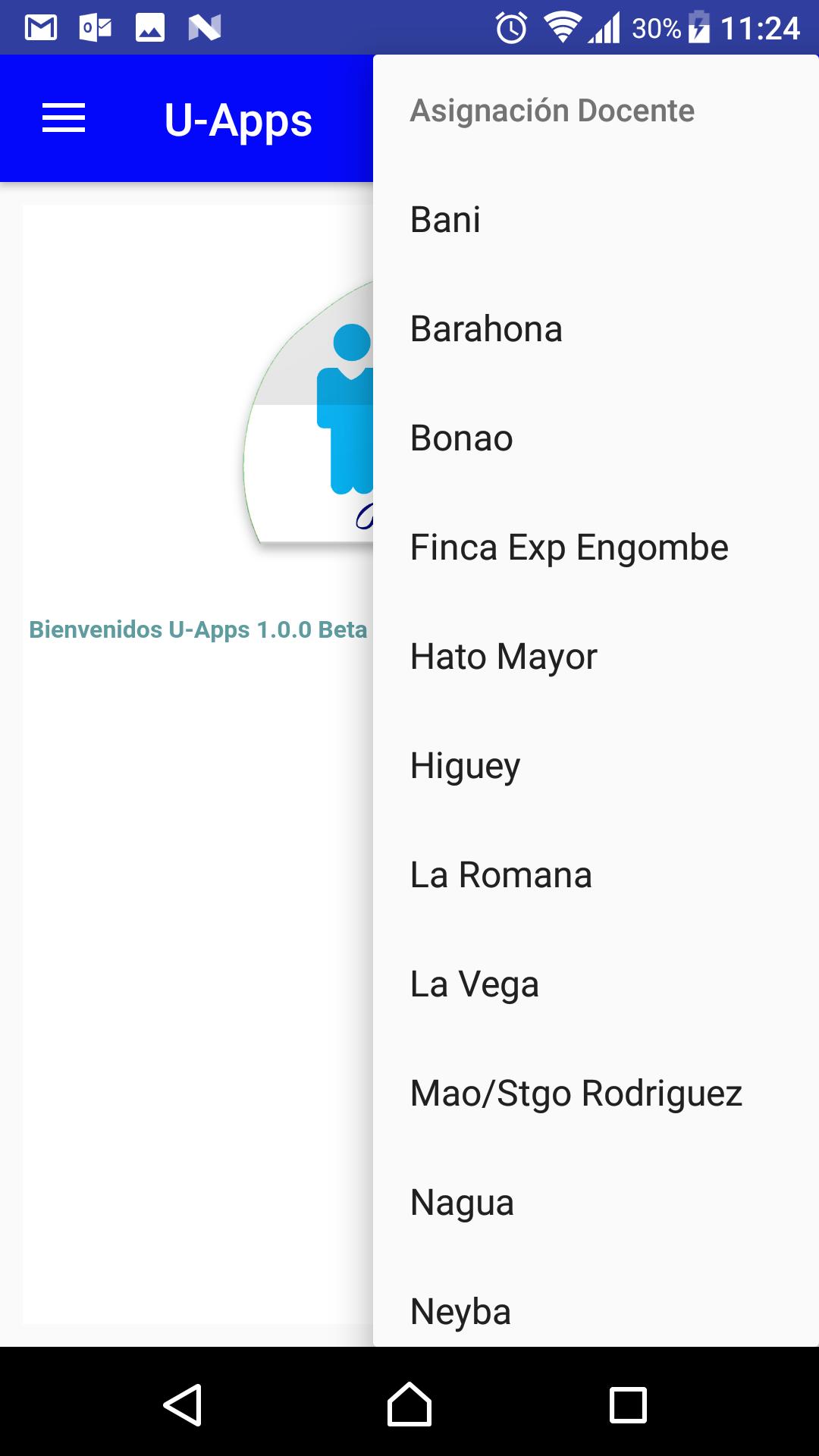Image resolution: width=819 pixels, height=1456 pixels.
Task: Select Nagua from the dropdown
Action: click(x=462, y=1203)
